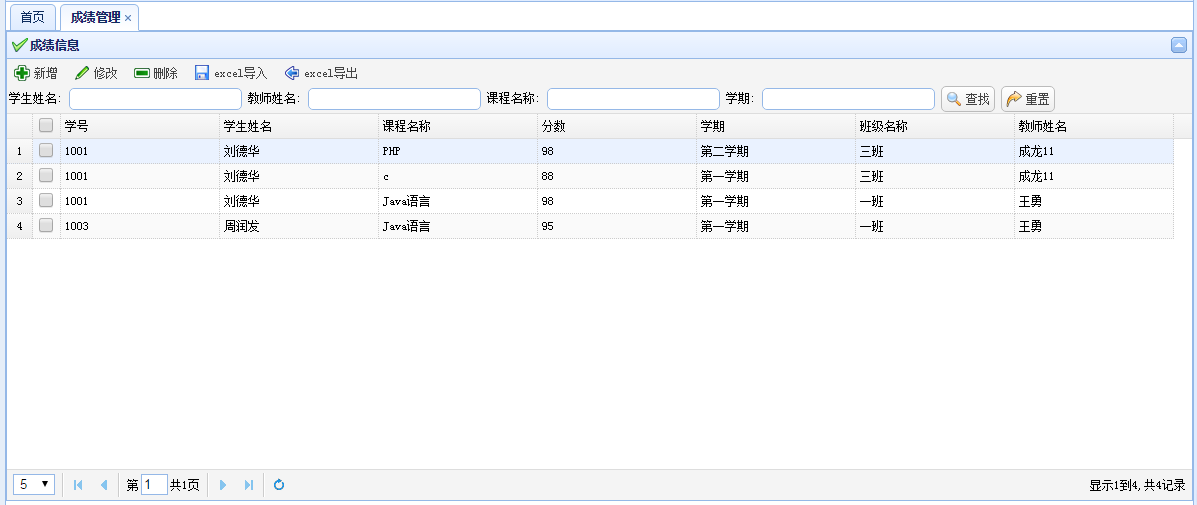Click the 查找 search button
The image size is (1197, 505).
pyautogui.click(x=968, y=99)
